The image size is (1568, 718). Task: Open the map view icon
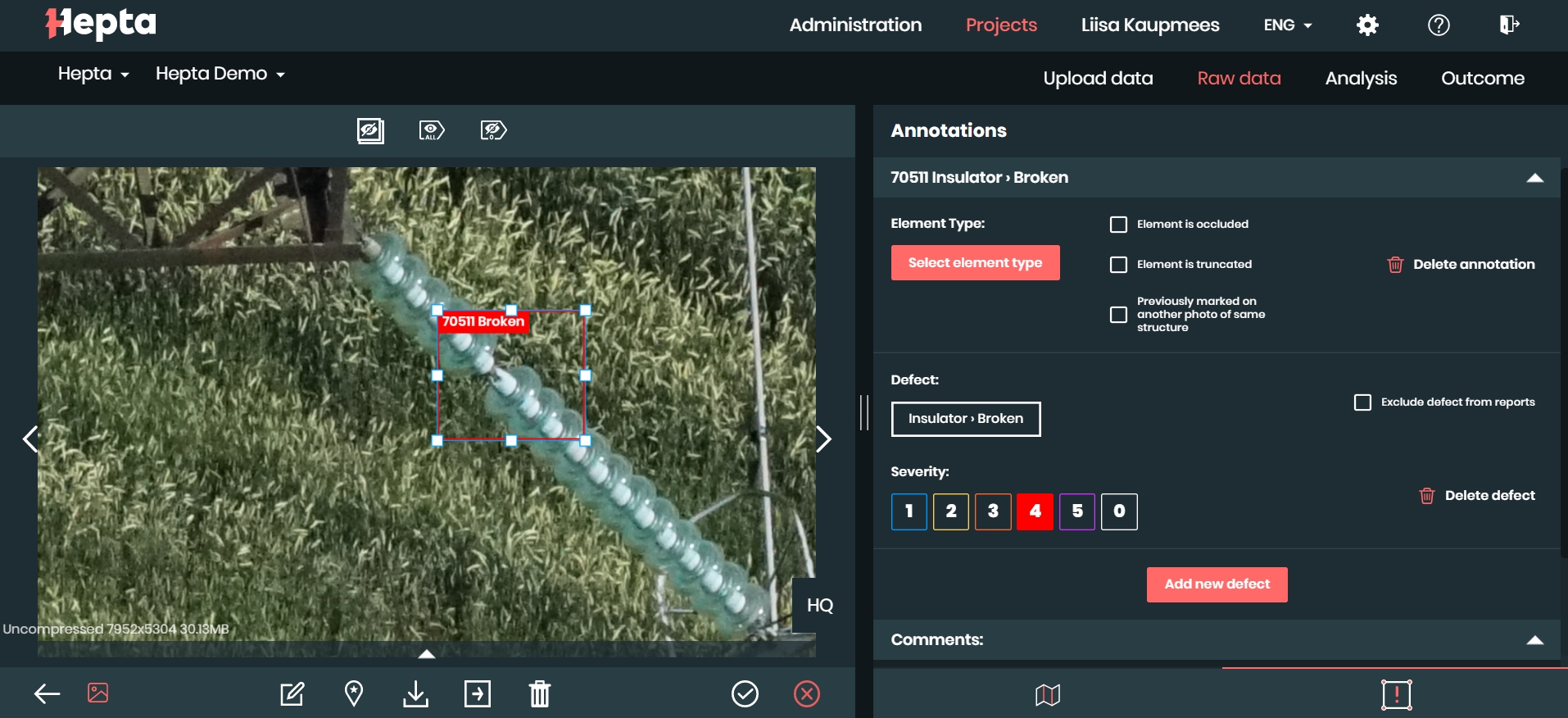(x=1048, y=695)
